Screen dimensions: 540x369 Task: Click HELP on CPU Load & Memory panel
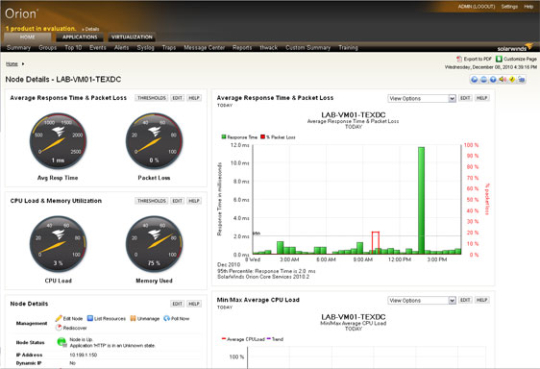click(x=194, y=201)
